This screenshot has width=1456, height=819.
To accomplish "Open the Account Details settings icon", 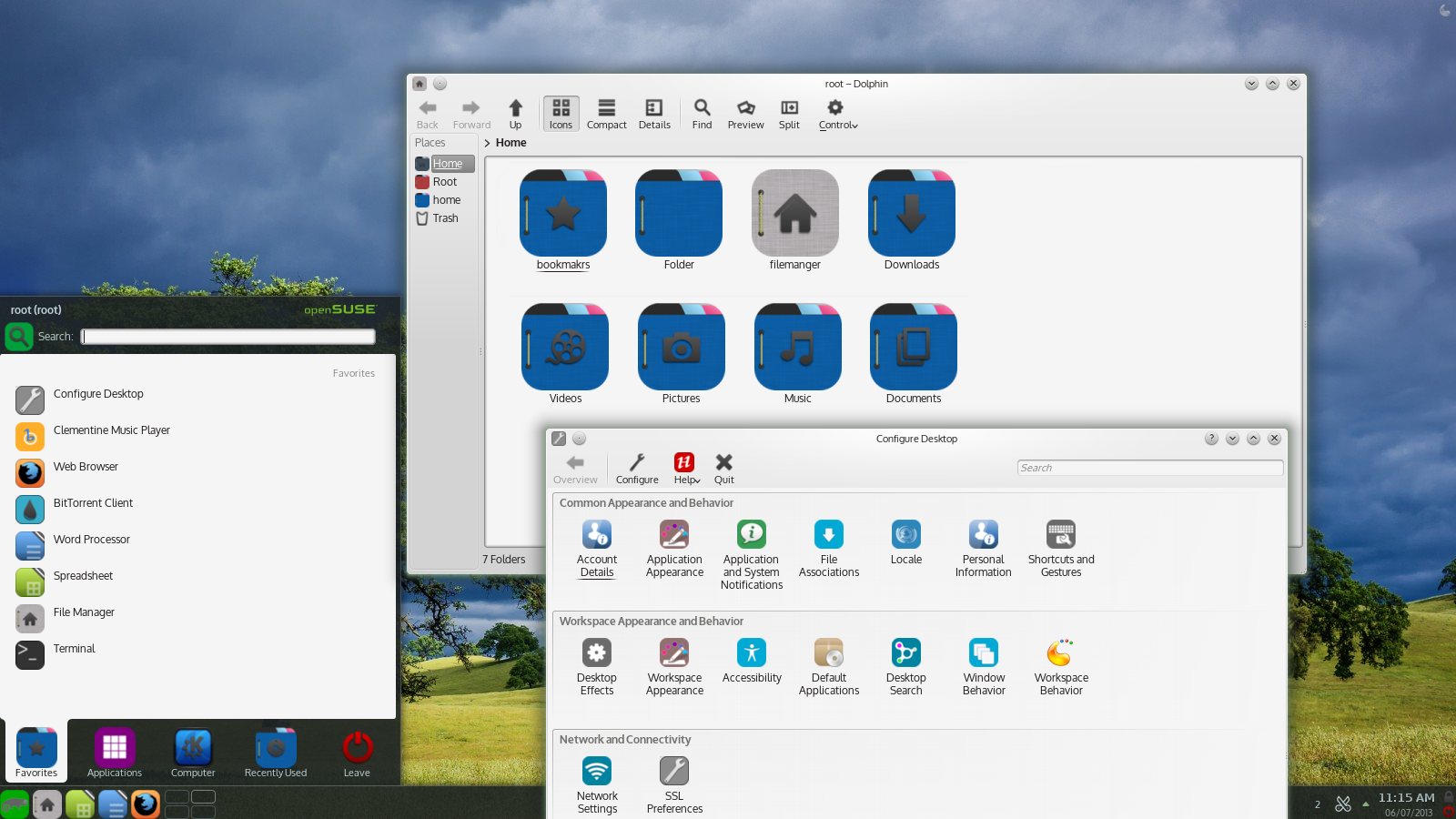I will pyautogui.click(x=597, y=549).
